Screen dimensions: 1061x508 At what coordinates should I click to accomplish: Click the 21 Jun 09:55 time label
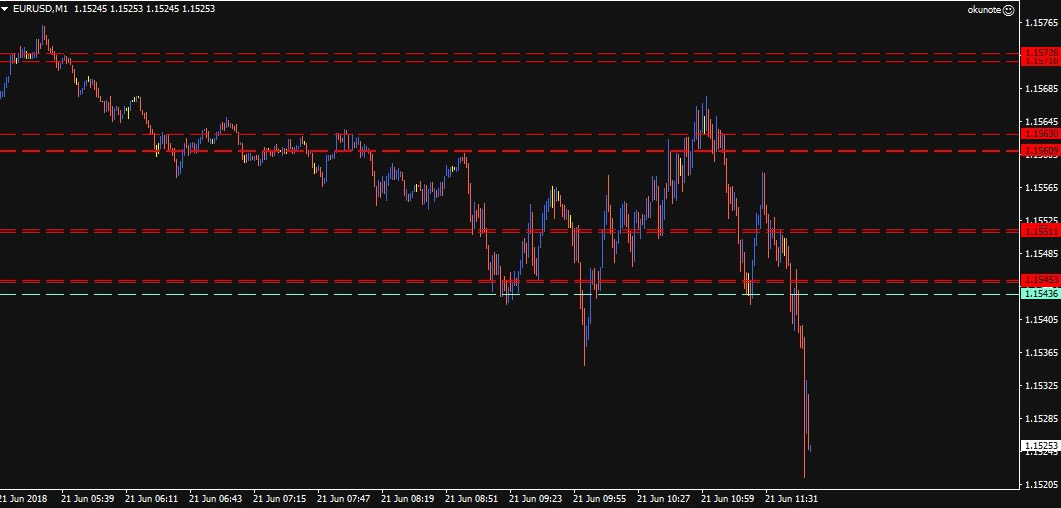tap(601, 499)
